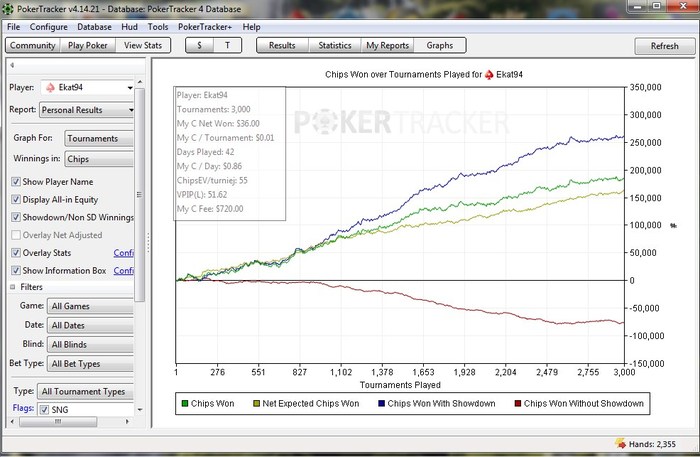Screen dimensions: 700x457
Task: Open the Report dropdown showing Personal Results
Action: [86, 109]
